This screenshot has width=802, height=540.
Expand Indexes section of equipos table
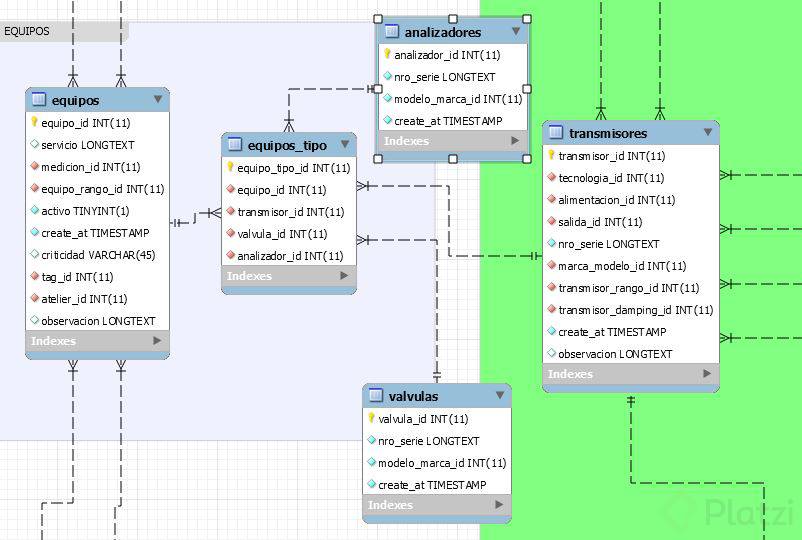coord(157,341)
